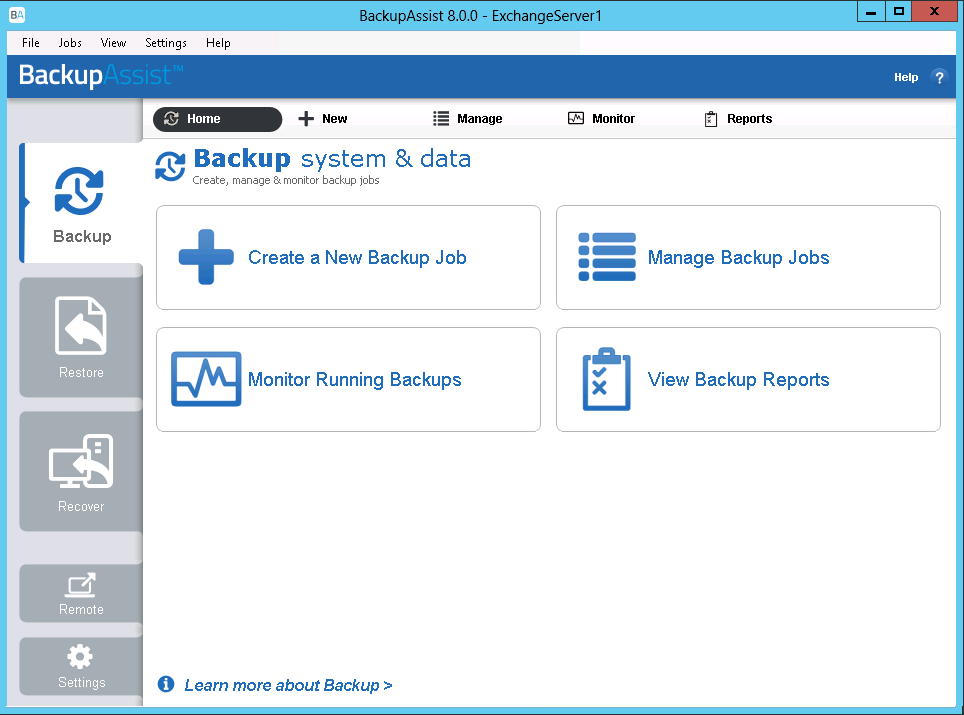Click the clipboard icon for backup reports

[x=606, y=379]
